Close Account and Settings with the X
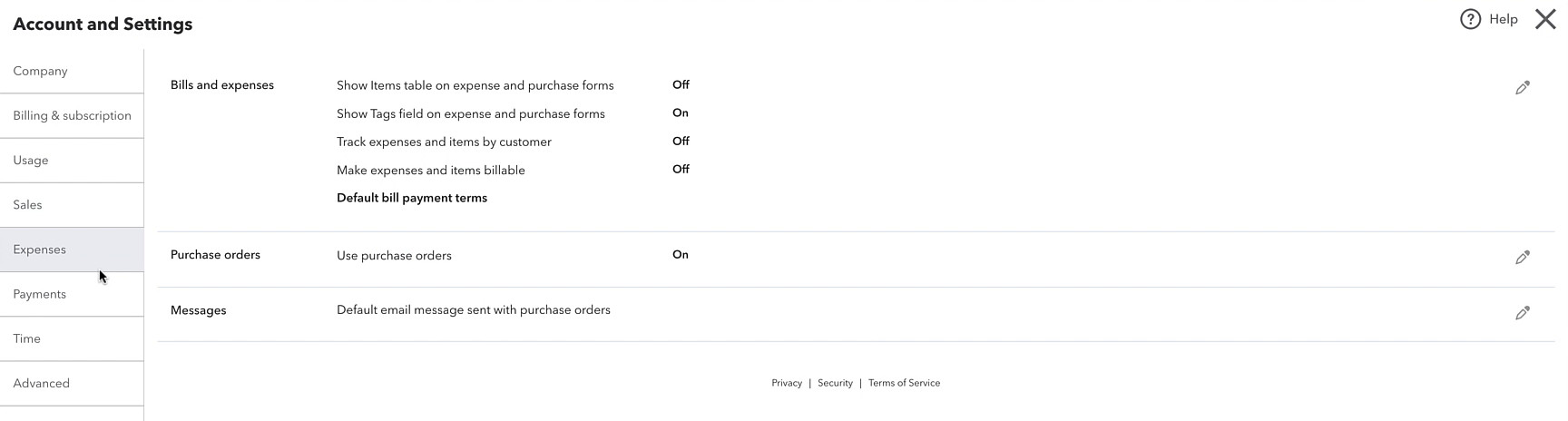 pyautogui.click(x=1545, y=19)
